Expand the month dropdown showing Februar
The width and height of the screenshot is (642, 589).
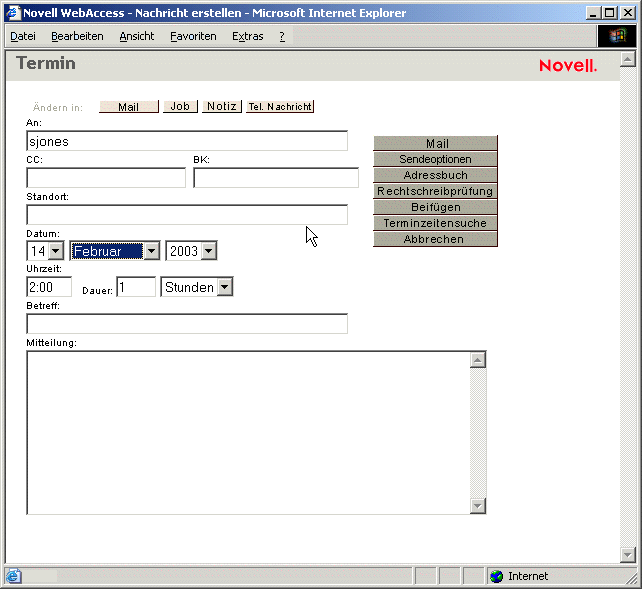(151, 250)
